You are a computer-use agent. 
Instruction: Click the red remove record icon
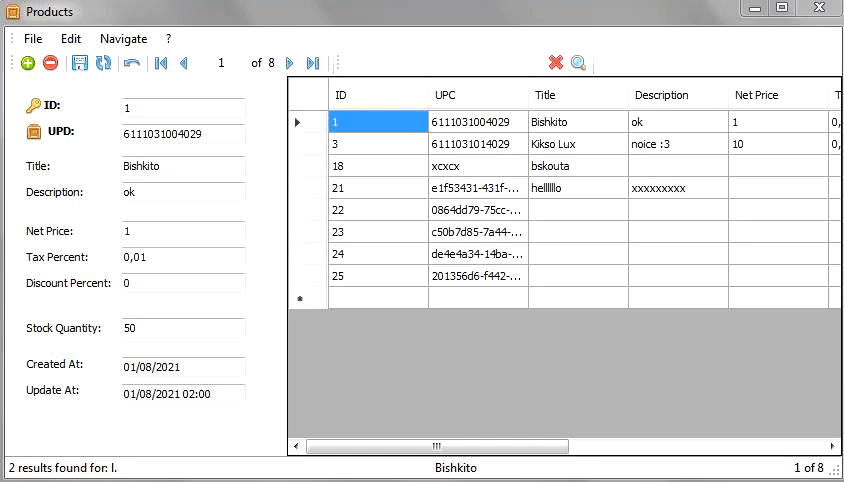coord(50,63)
